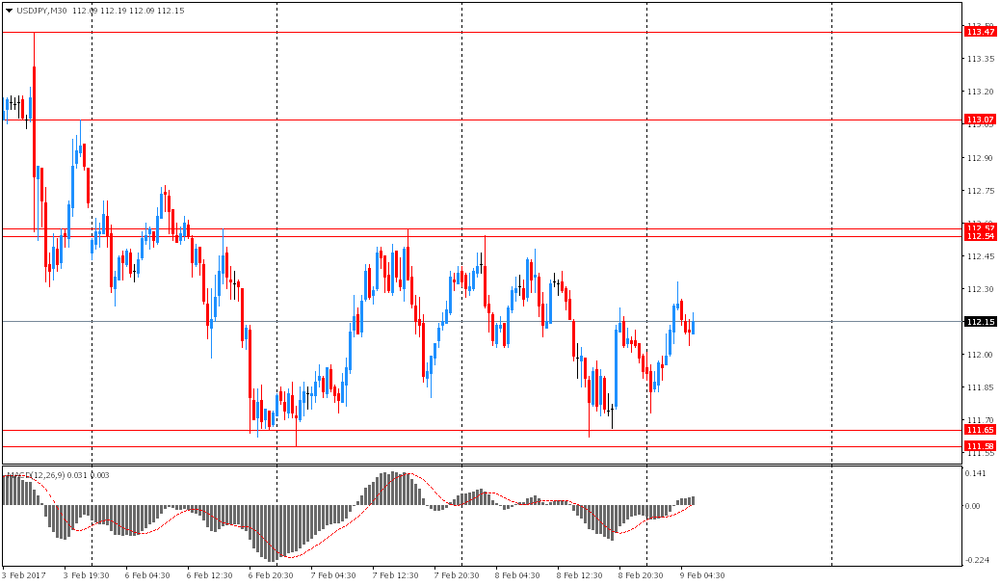Click the 7 Feb 04:30 time label
The width and height of the screenshot is (1000, 586).
click(x=333, y=575)
